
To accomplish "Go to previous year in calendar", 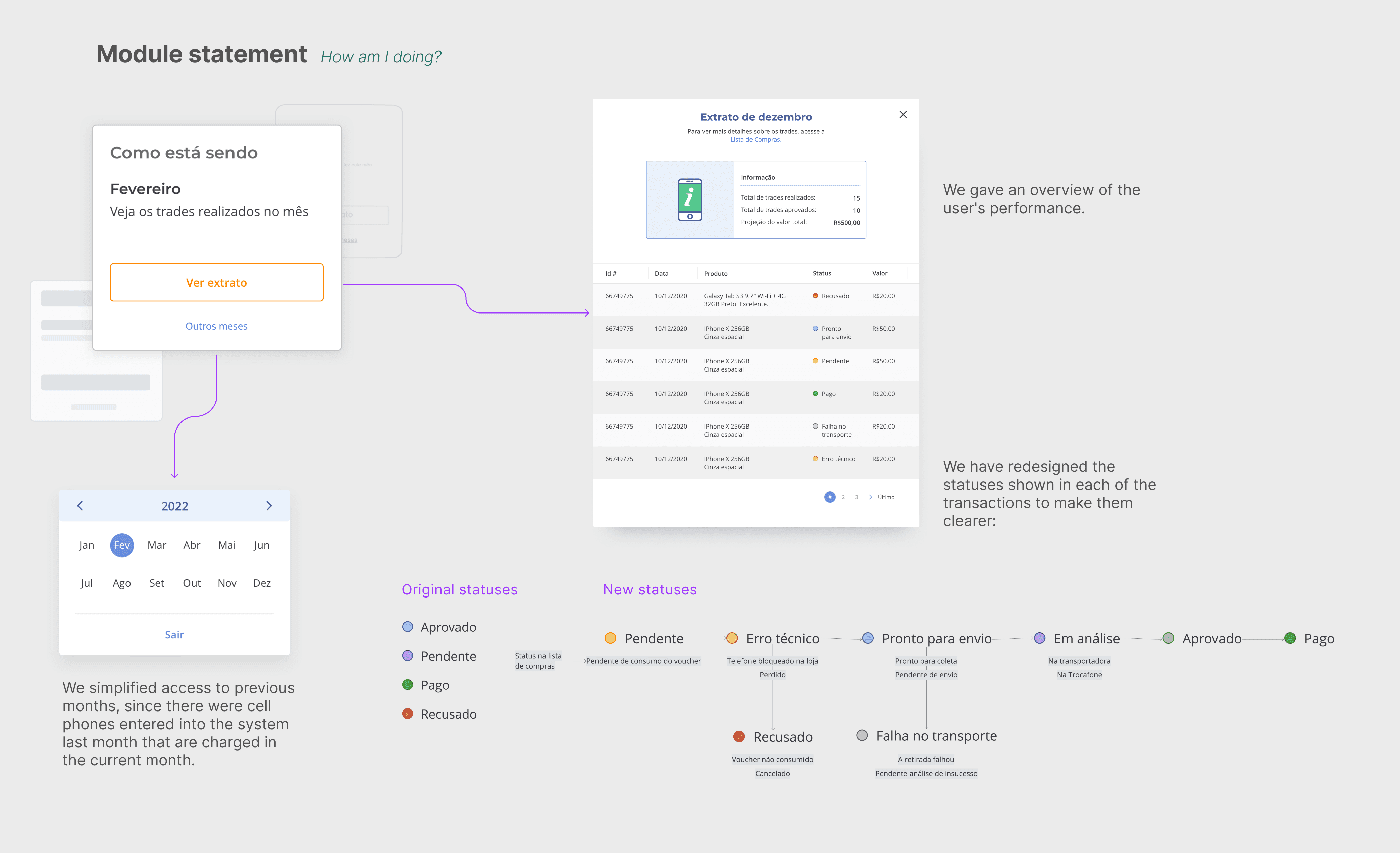I will coord(80,505).
